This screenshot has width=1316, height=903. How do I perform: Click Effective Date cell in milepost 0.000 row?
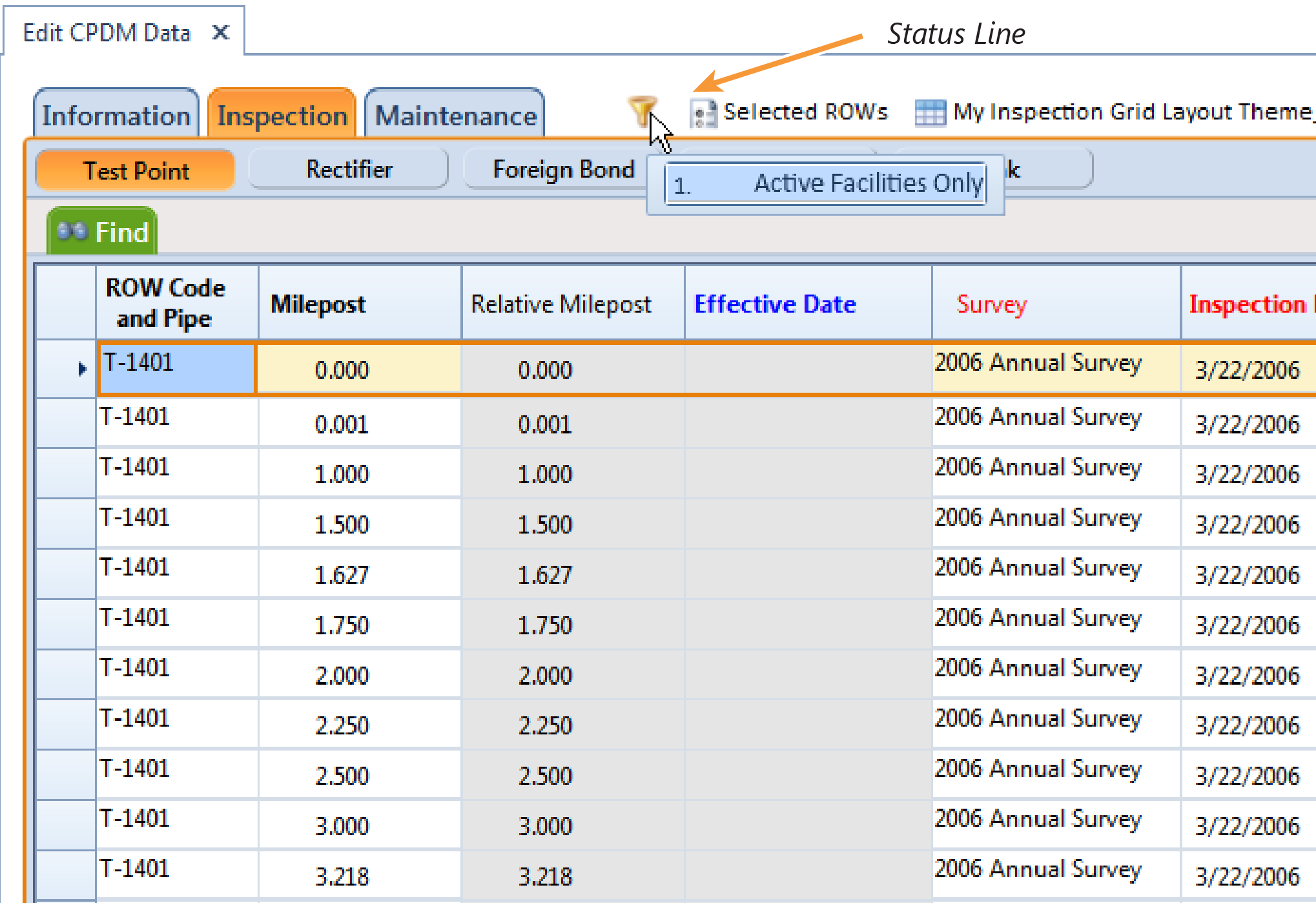pyautogui.click(x=808, y=369)
